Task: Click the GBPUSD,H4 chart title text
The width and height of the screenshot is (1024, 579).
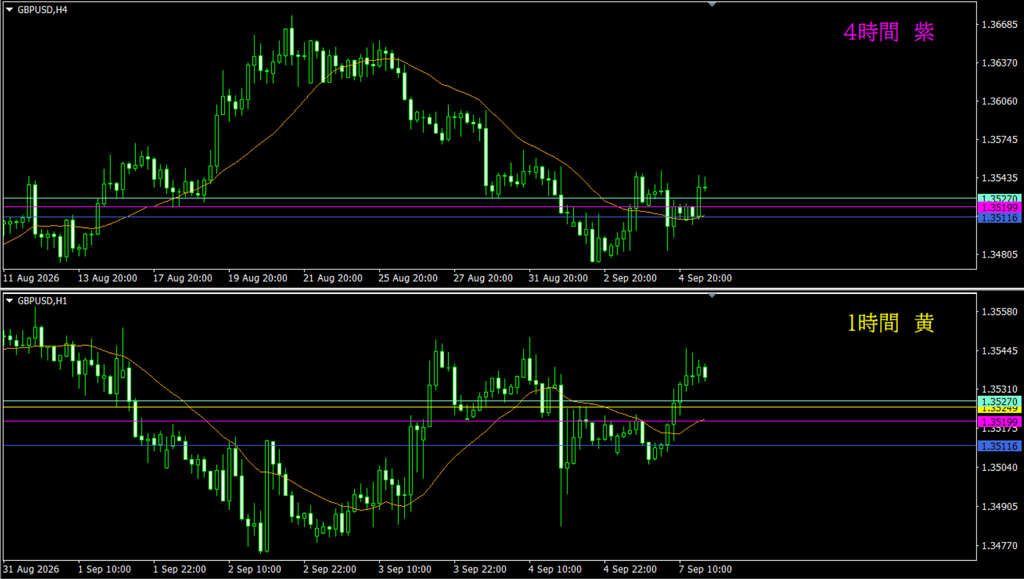Action: point(42,10)
